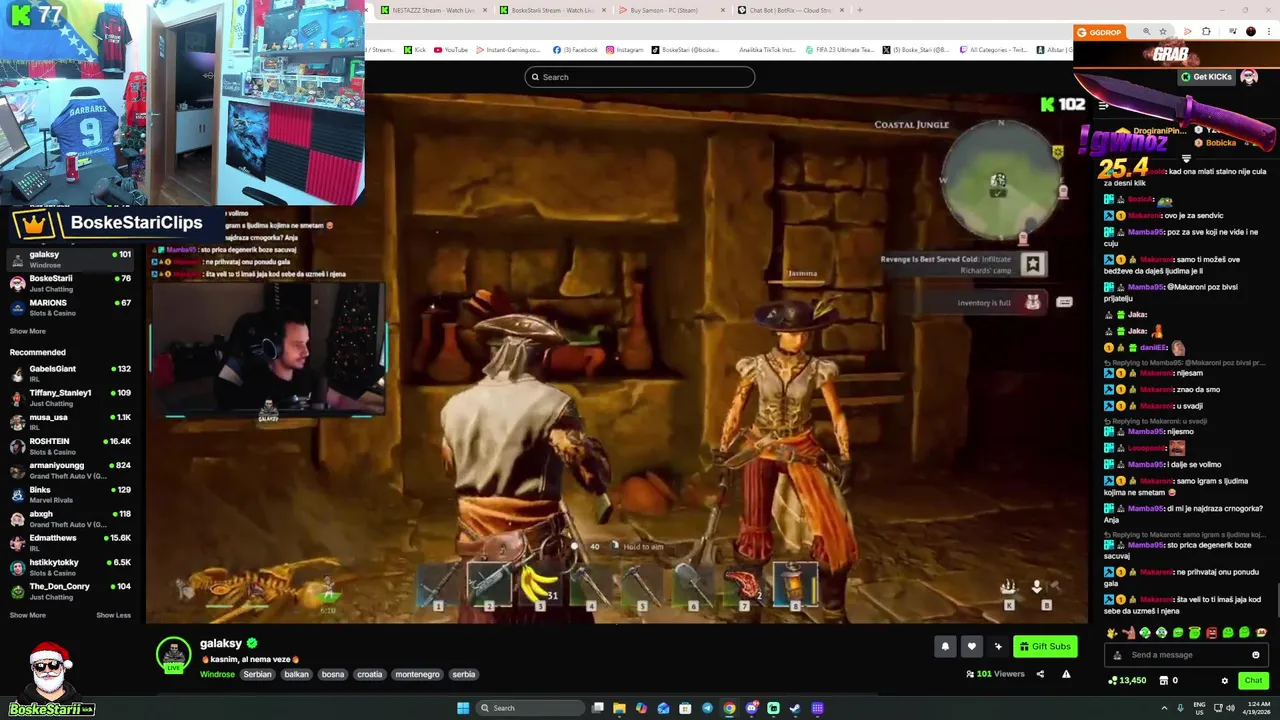Open the Edmatthews recommended channel
Viewport: 1280px width, 720px height.
coord(70,542)
